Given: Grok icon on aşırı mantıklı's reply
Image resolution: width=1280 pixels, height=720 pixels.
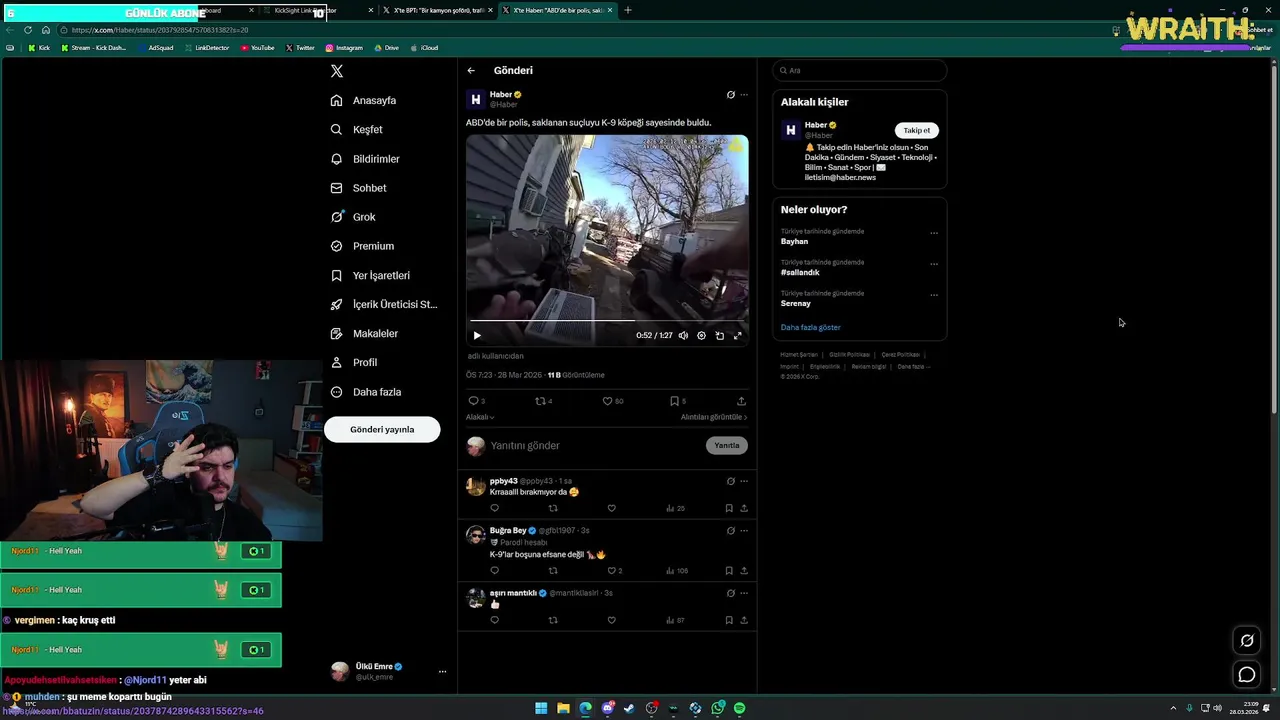Looking at the screenshot, I should (731, 593).
